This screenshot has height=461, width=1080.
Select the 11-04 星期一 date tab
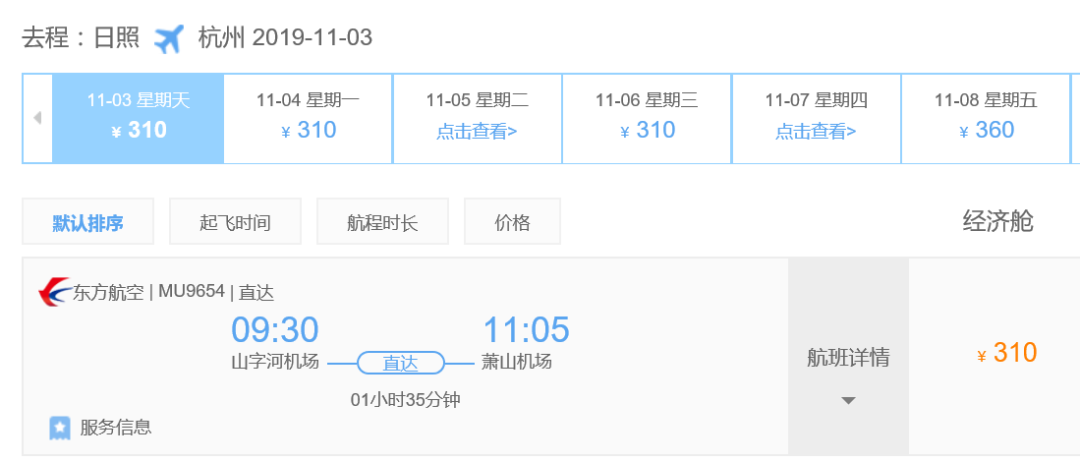(x=308, y=117)
